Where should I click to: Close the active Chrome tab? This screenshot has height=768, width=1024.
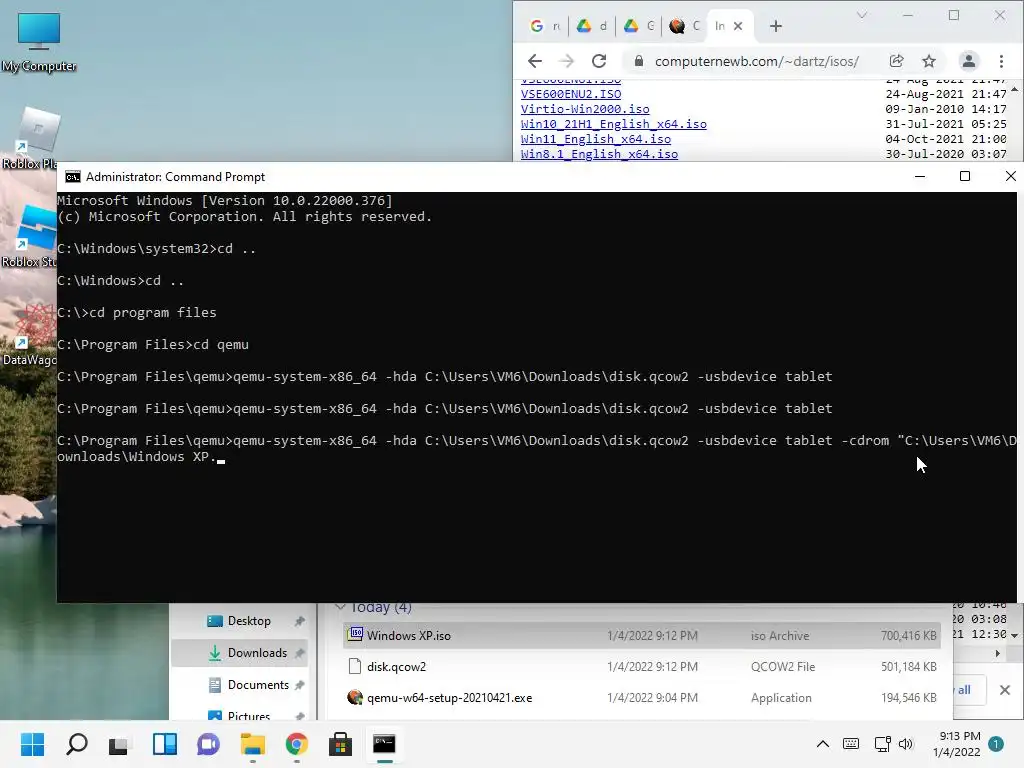coord(738,26)
